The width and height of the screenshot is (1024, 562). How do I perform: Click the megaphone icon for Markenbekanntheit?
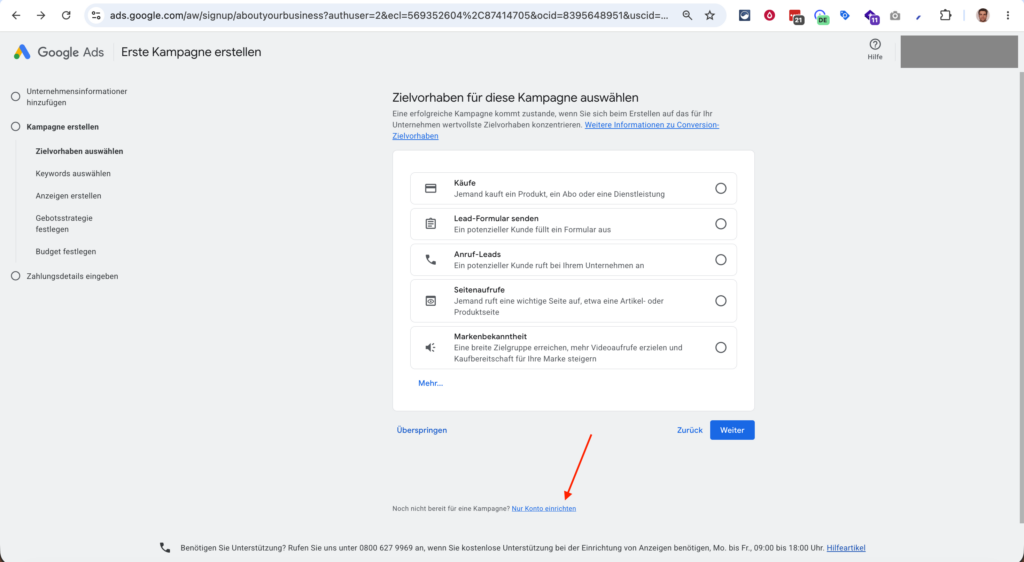point(430,348)
